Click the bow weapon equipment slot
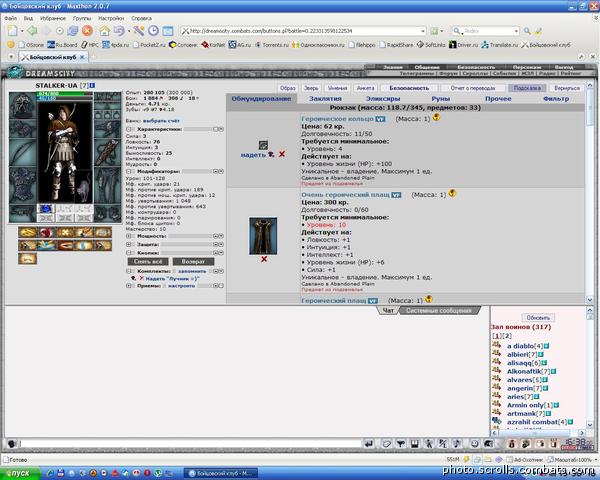 tap(23, 152)
